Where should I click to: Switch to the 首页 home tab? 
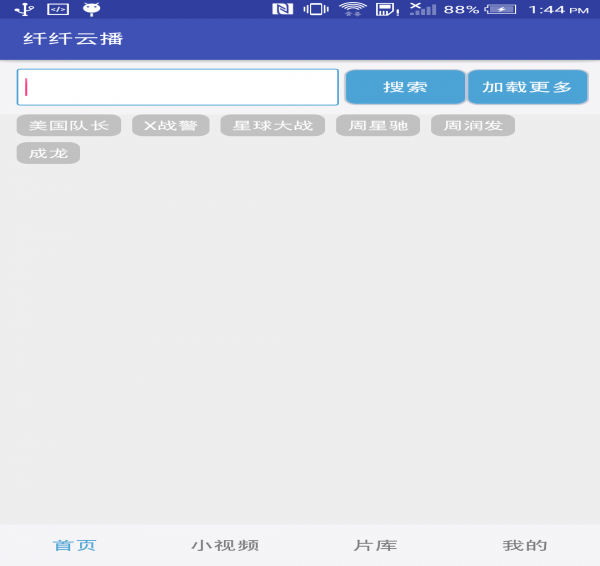click(75, 545)
